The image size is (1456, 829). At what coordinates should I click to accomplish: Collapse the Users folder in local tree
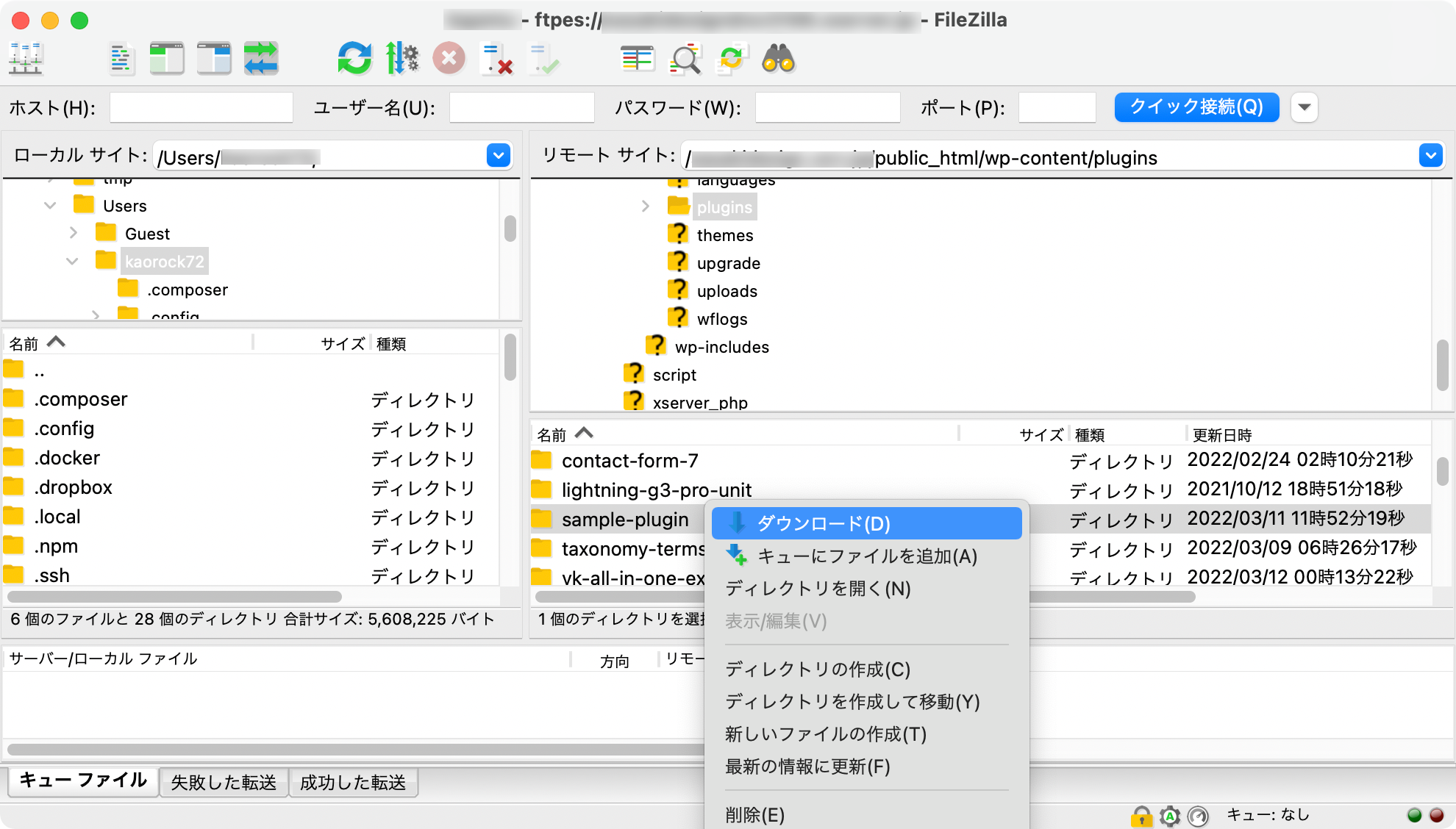(50, 206)
